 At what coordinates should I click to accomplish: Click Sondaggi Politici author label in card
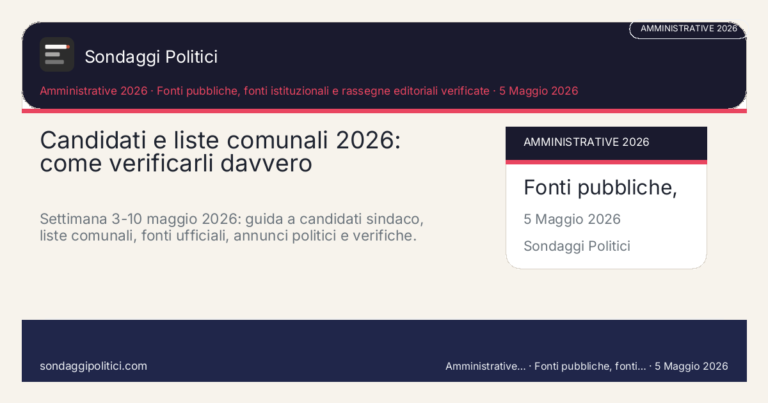pyautogui.click(x=576, y=246)
